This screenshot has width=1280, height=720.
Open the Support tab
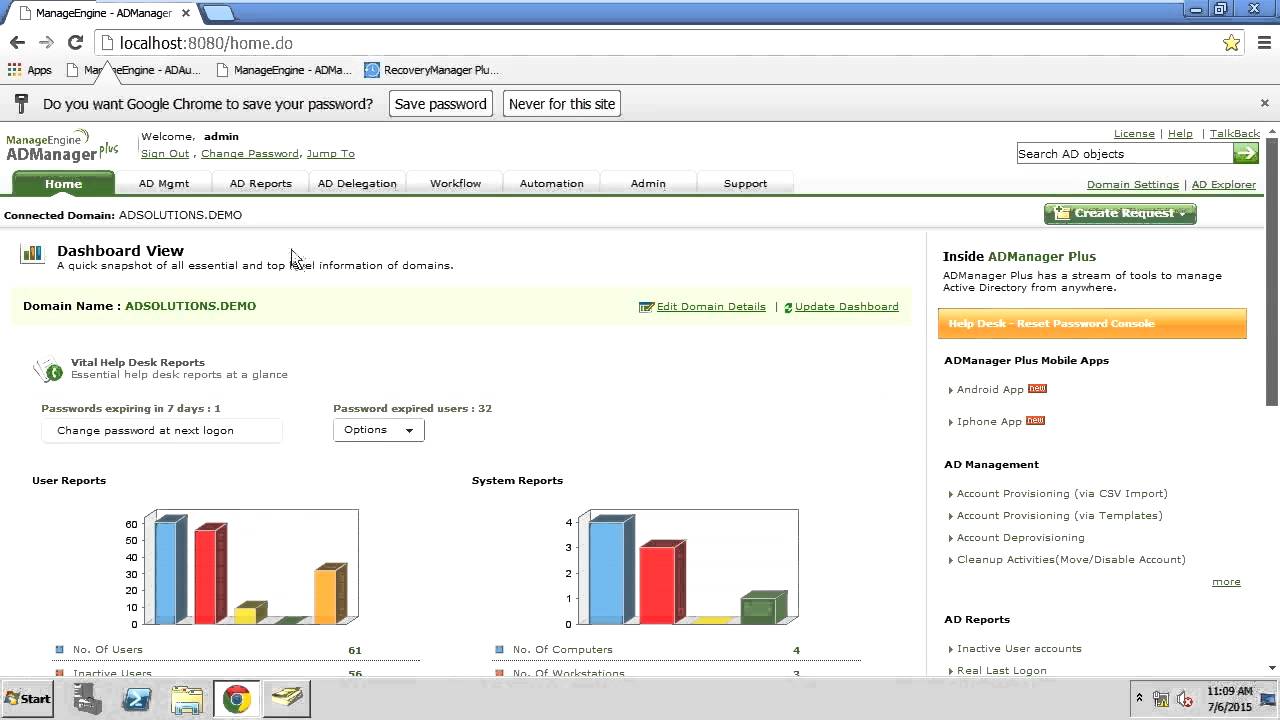coord(745,183)
